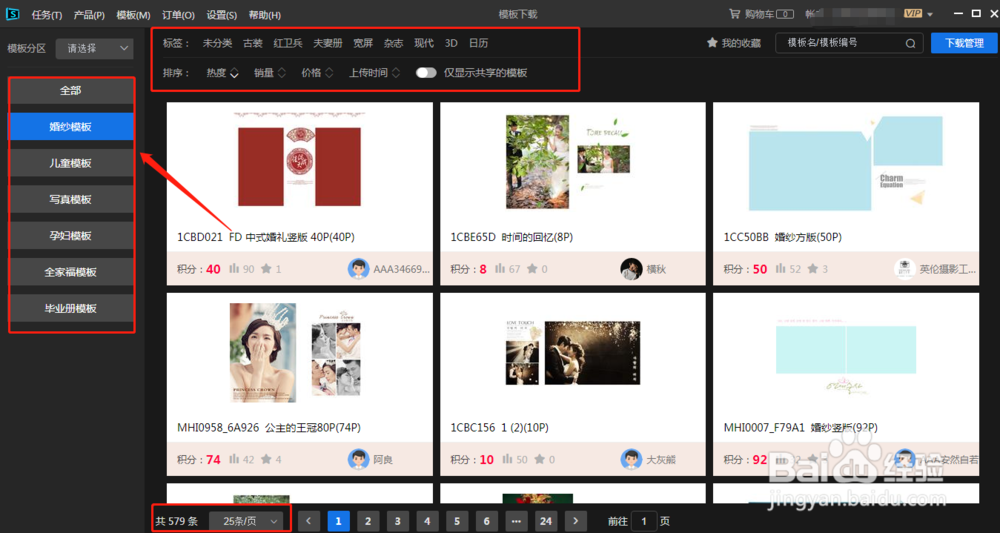
Task: Sort templates by 价格
Action: point(317,73)
